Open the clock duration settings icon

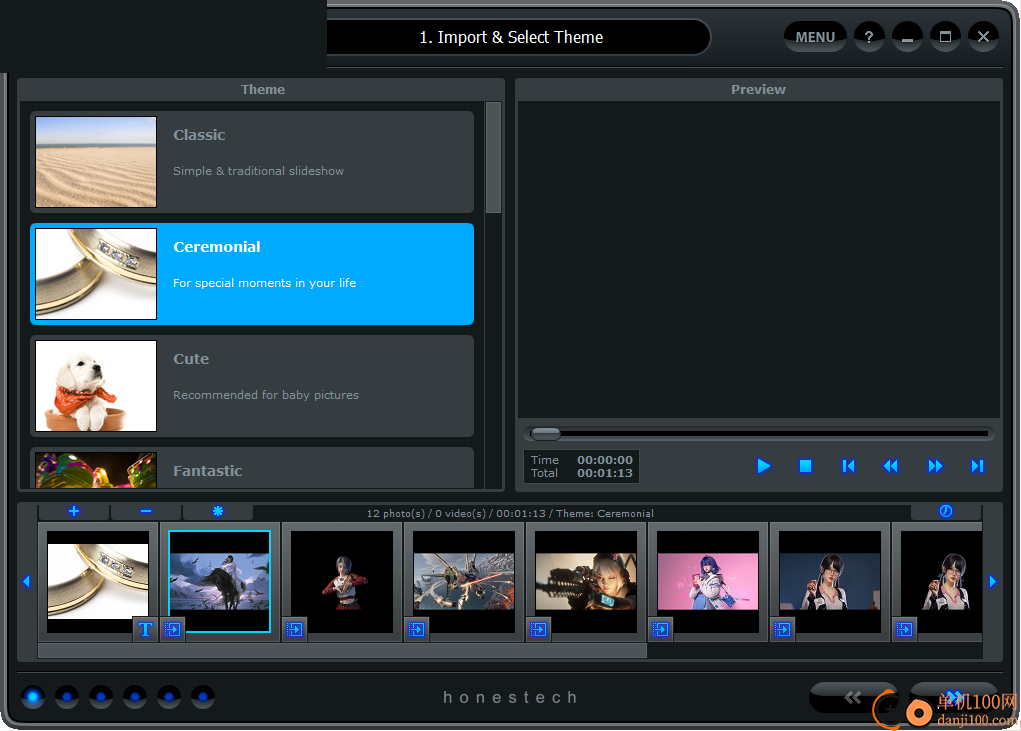946,512
